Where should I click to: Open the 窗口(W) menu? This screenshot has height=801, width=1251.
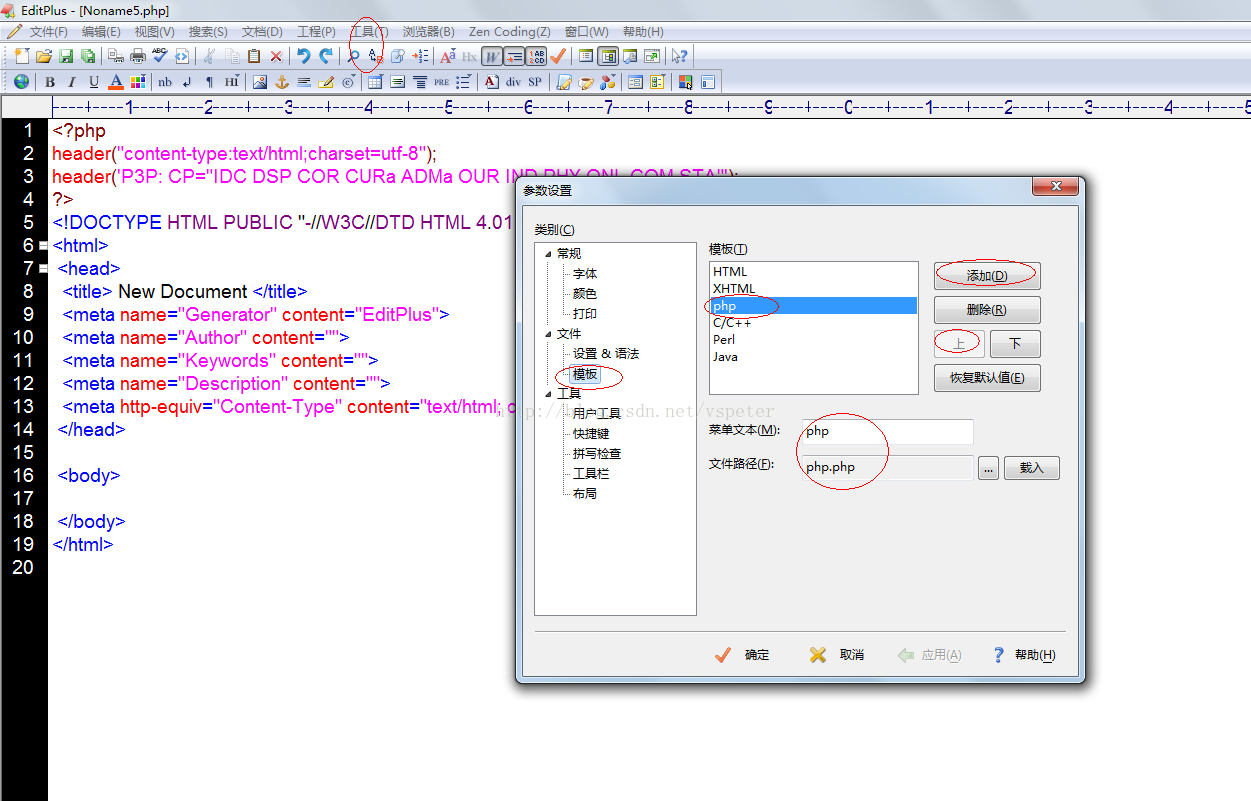tap(586, 32)
